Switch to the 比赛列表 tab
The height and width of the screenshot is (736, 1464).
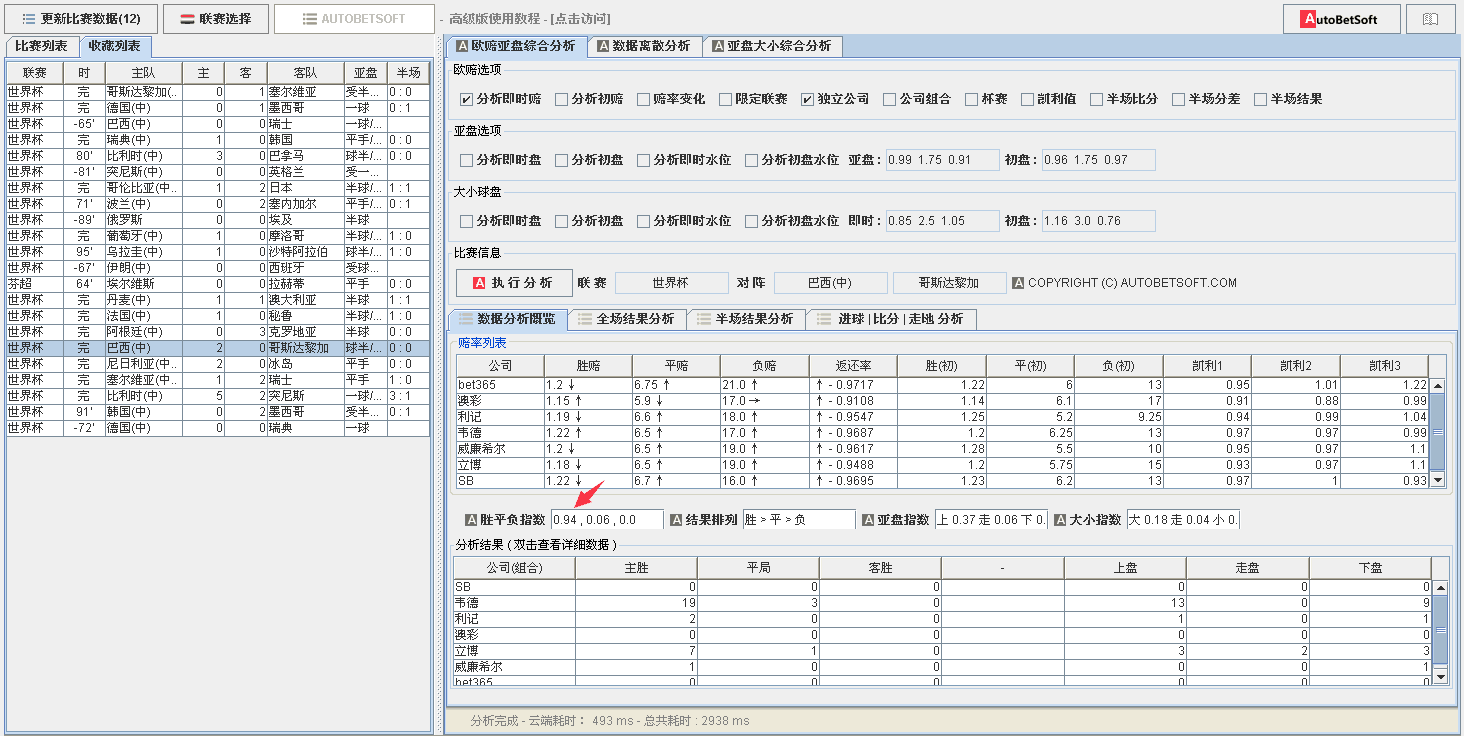point(42,46)
